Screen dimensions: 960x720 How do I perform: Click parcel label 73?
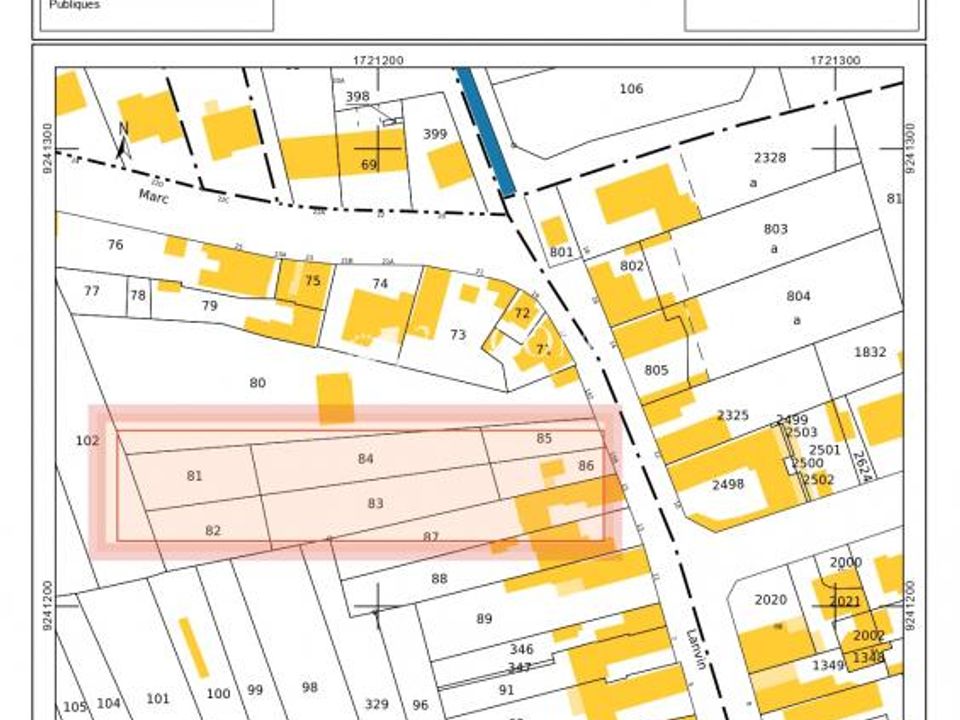(x=458, y=335)
